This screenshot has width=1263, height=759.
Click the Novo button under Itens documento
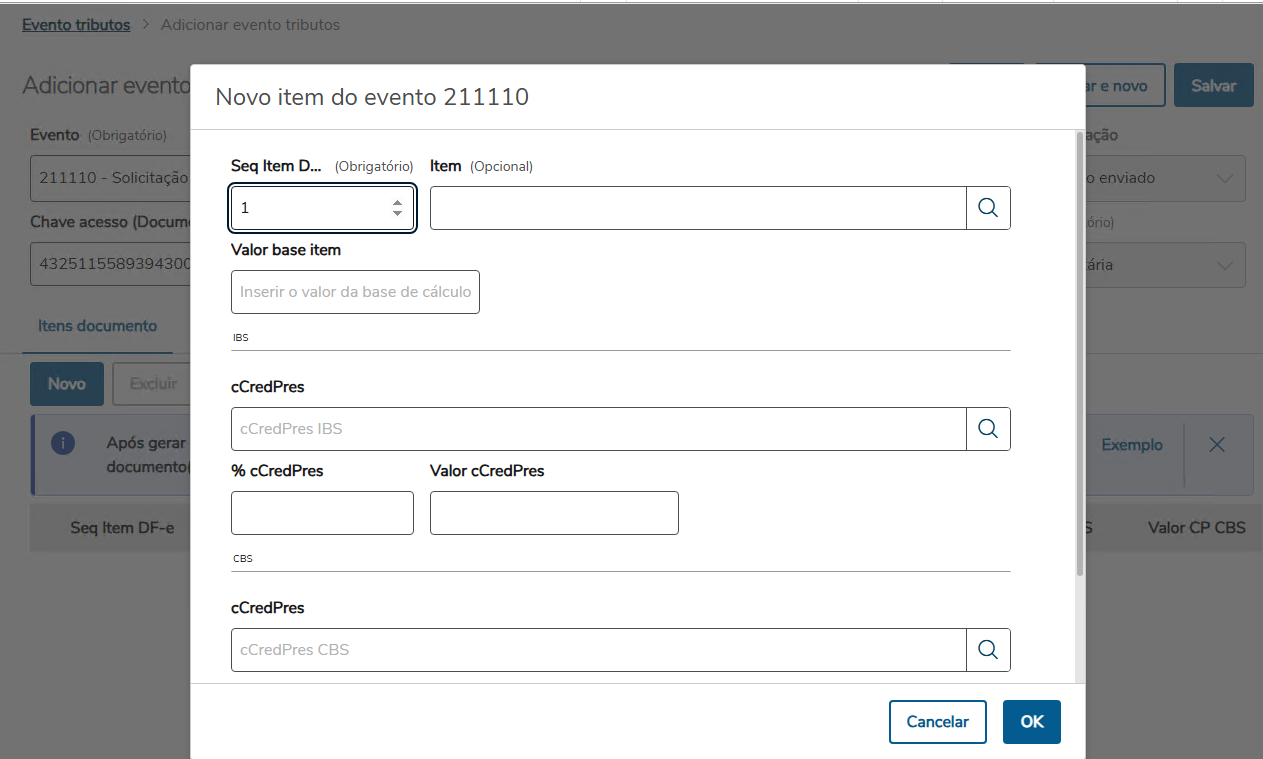[x=67, y=384]
